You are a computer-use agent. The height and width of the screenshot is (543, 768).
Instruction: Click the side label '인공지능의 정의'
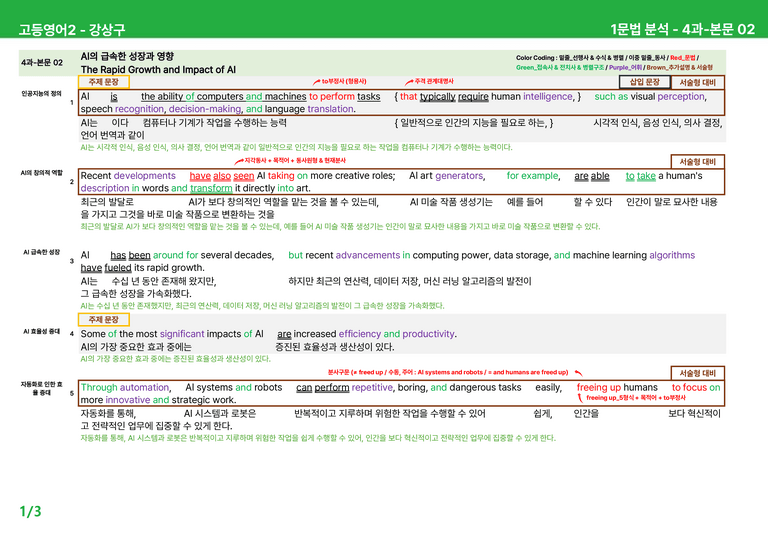(x=41, y=93)
